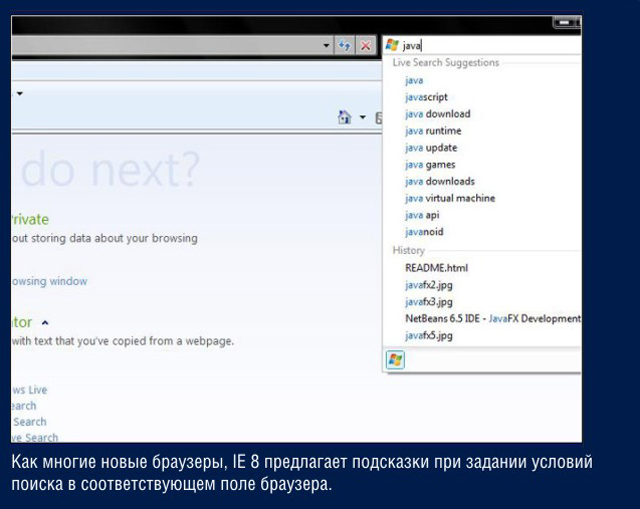This screenshot has height=509, width=640.
Task: Click the red Stop loading icon
Action: point(366,45)
